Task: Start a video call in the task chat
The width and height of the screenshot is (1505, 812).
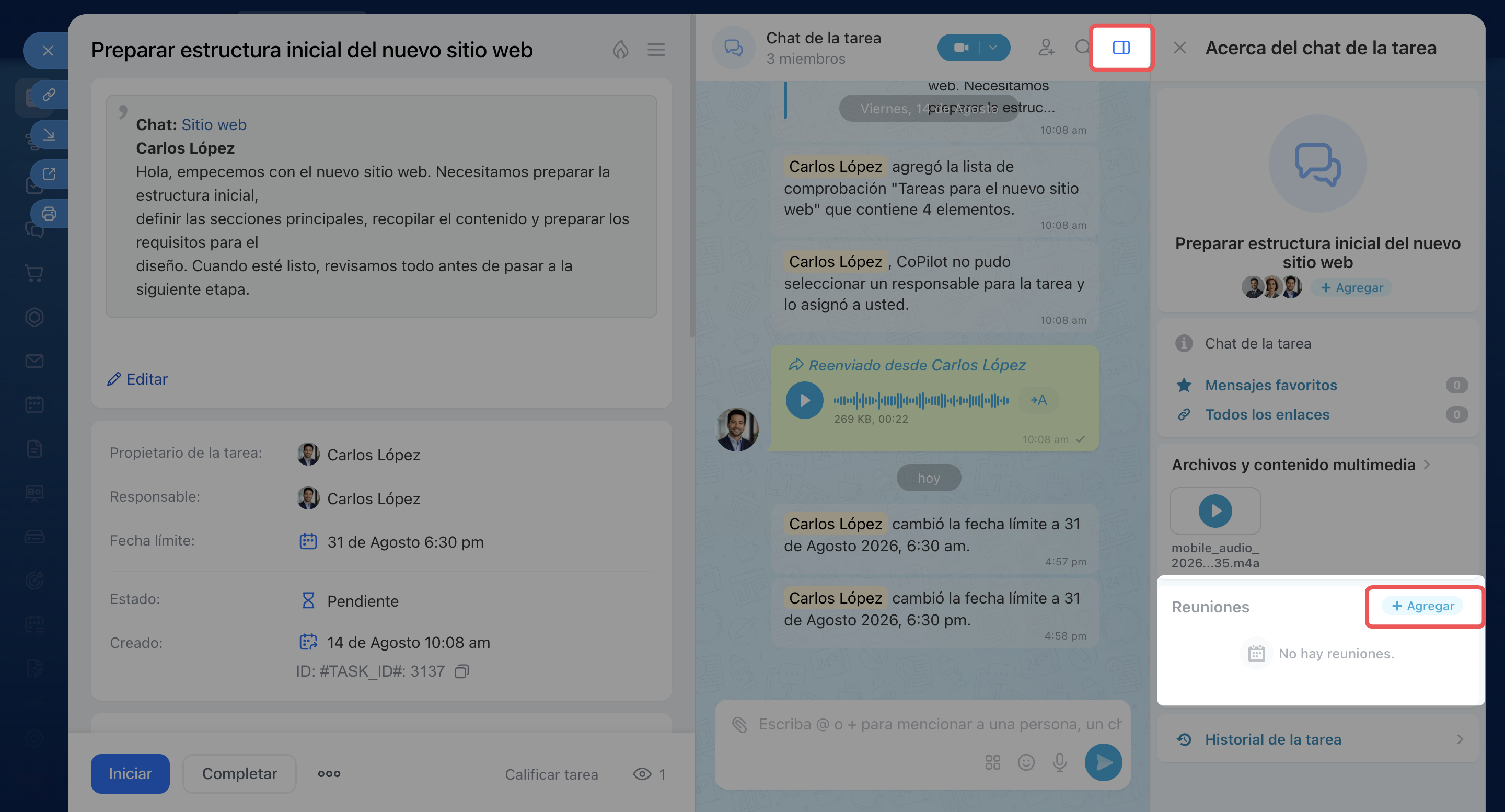Action: [x=960, y=48]
